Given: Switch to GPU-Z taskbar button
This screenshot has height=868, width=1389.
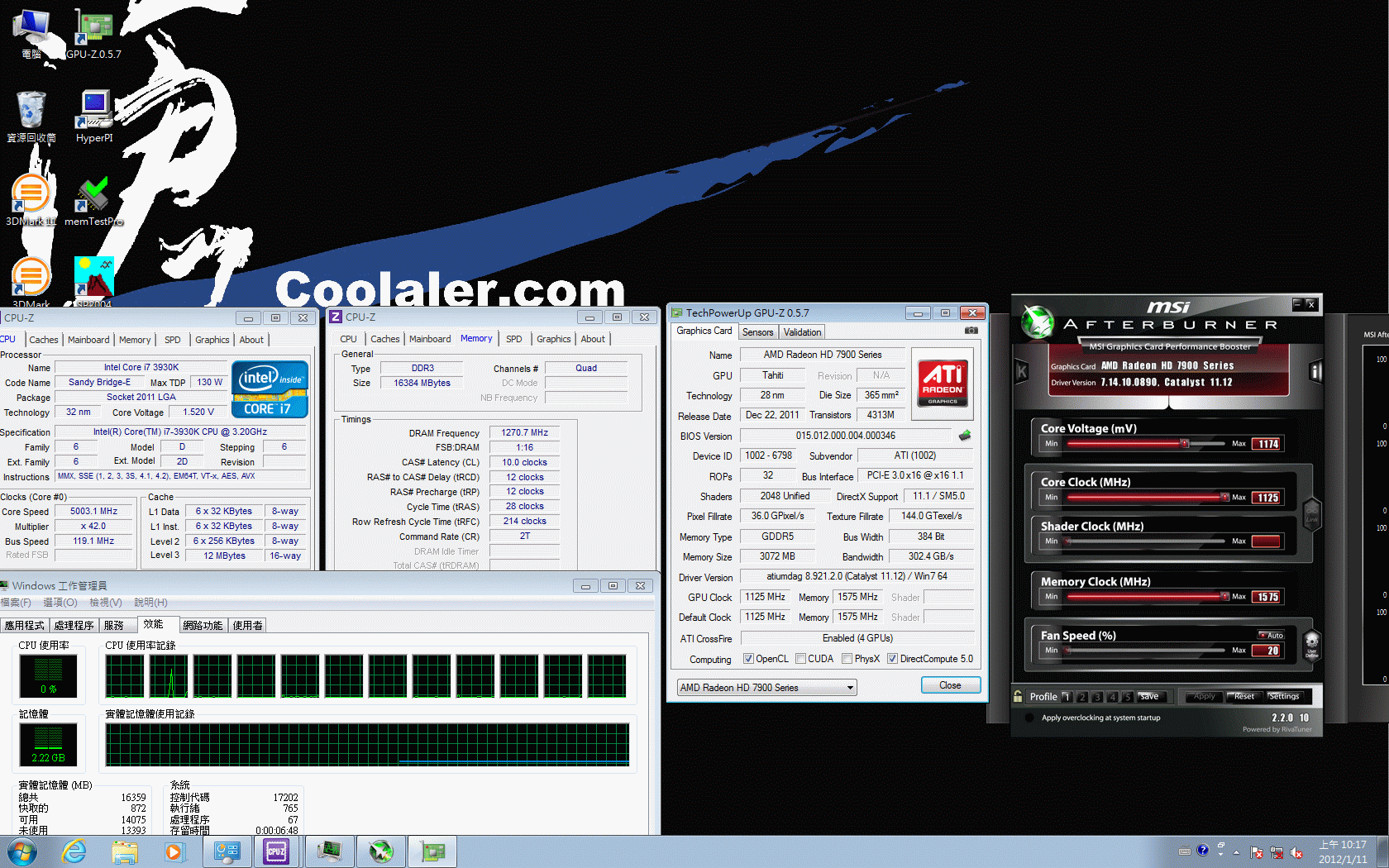Looking at the screenshot, I should [432, 851].
